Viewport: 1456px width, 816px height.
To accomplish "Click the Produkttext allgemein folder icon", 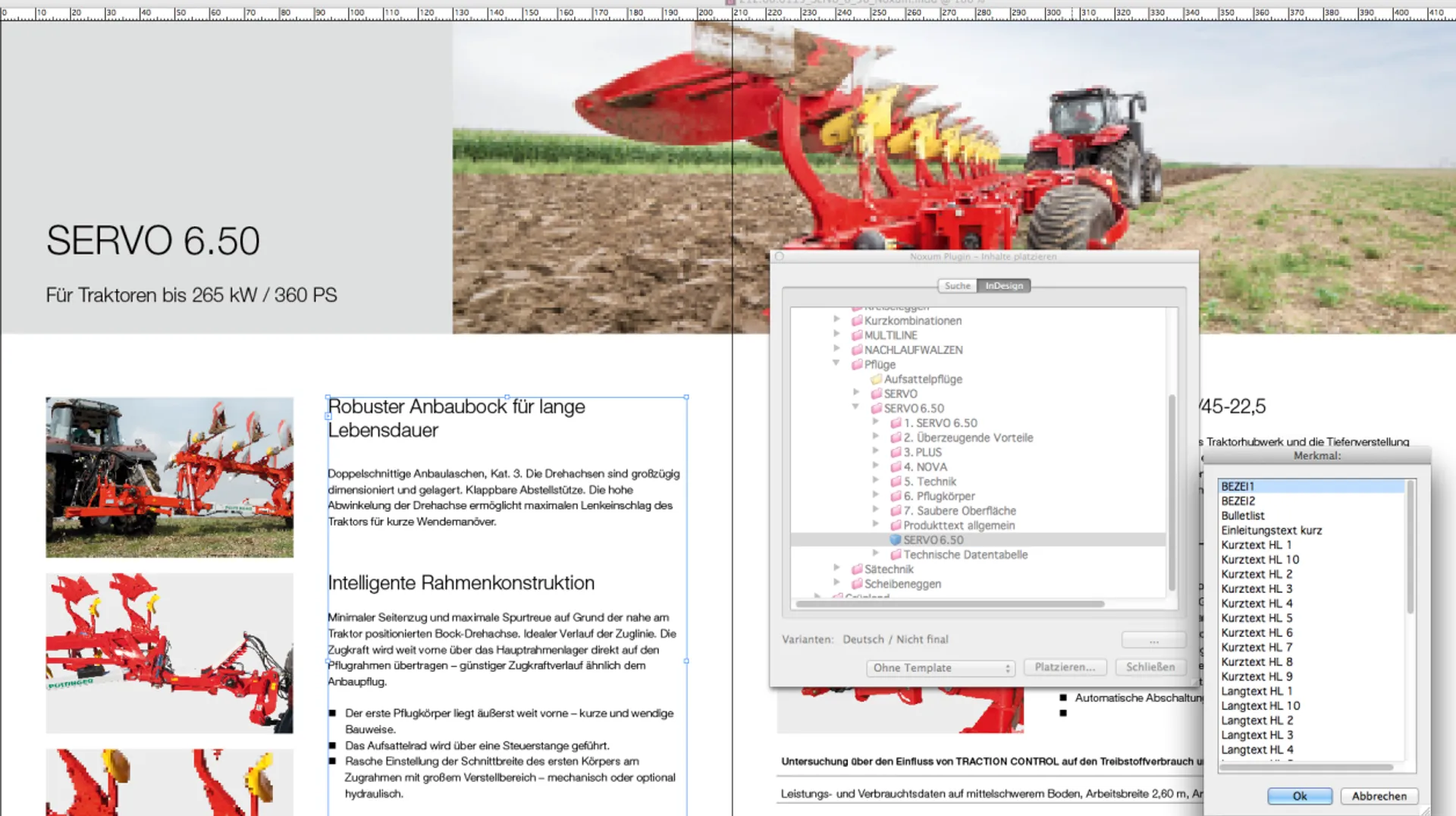I will click(896, 526).
